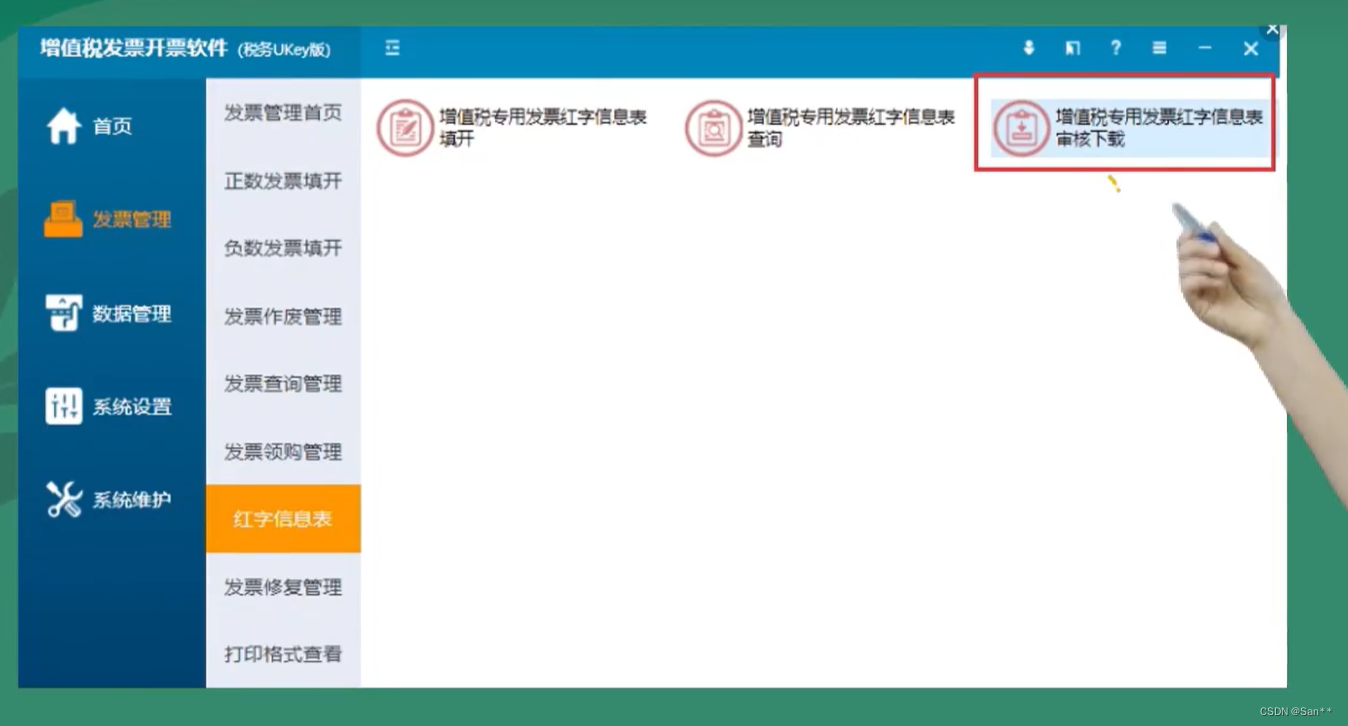Open 数据管理 in the sidebar

point(132,313)
